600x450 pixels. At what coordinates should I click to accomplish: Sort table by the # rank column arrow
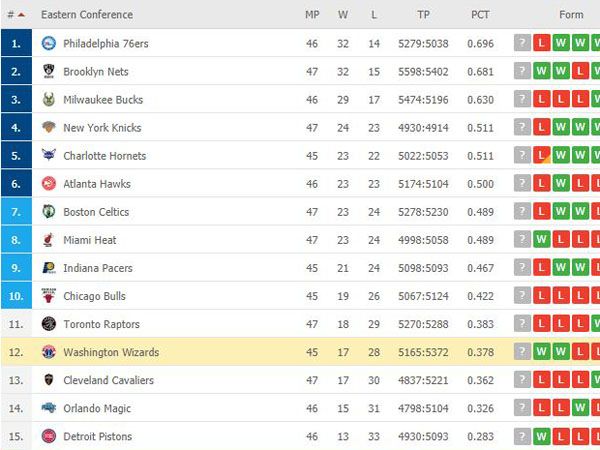click(21, 15)
